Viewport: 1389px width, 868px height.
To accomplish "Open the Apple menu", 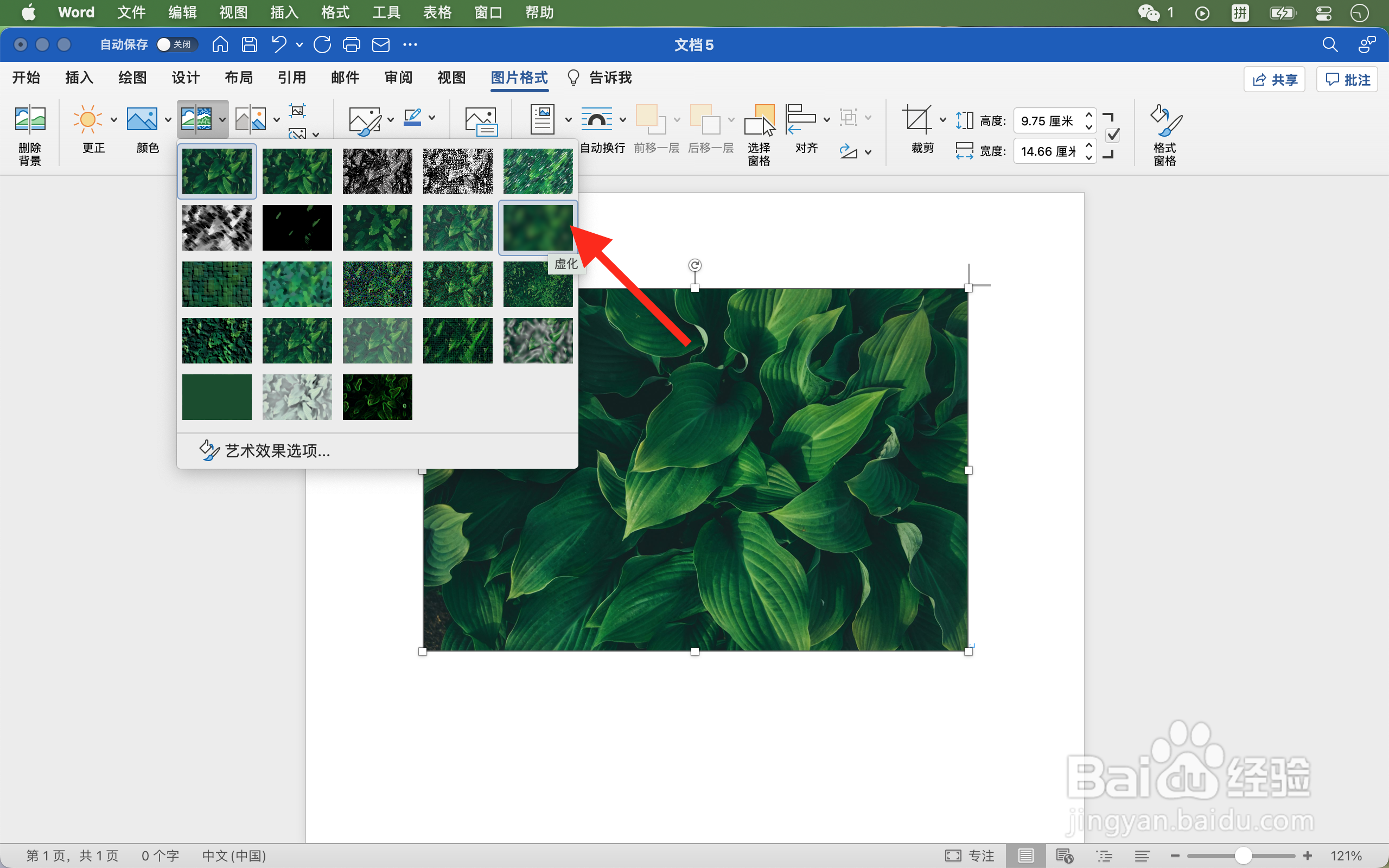I will (28, 12).
